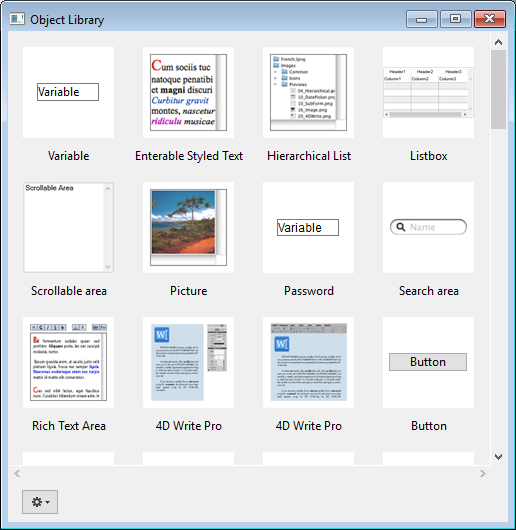Open the gear options dropdown menu
The width and height of the screenshot is (516, 530).
(x=40, y=502)
